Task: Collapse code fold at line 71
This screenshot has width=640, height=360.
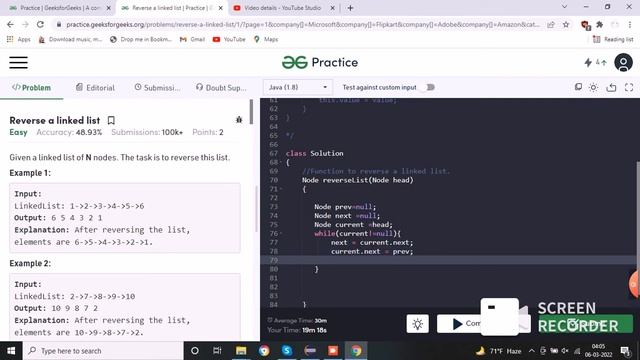Action: pyautogui.click(x=281, y=189)
